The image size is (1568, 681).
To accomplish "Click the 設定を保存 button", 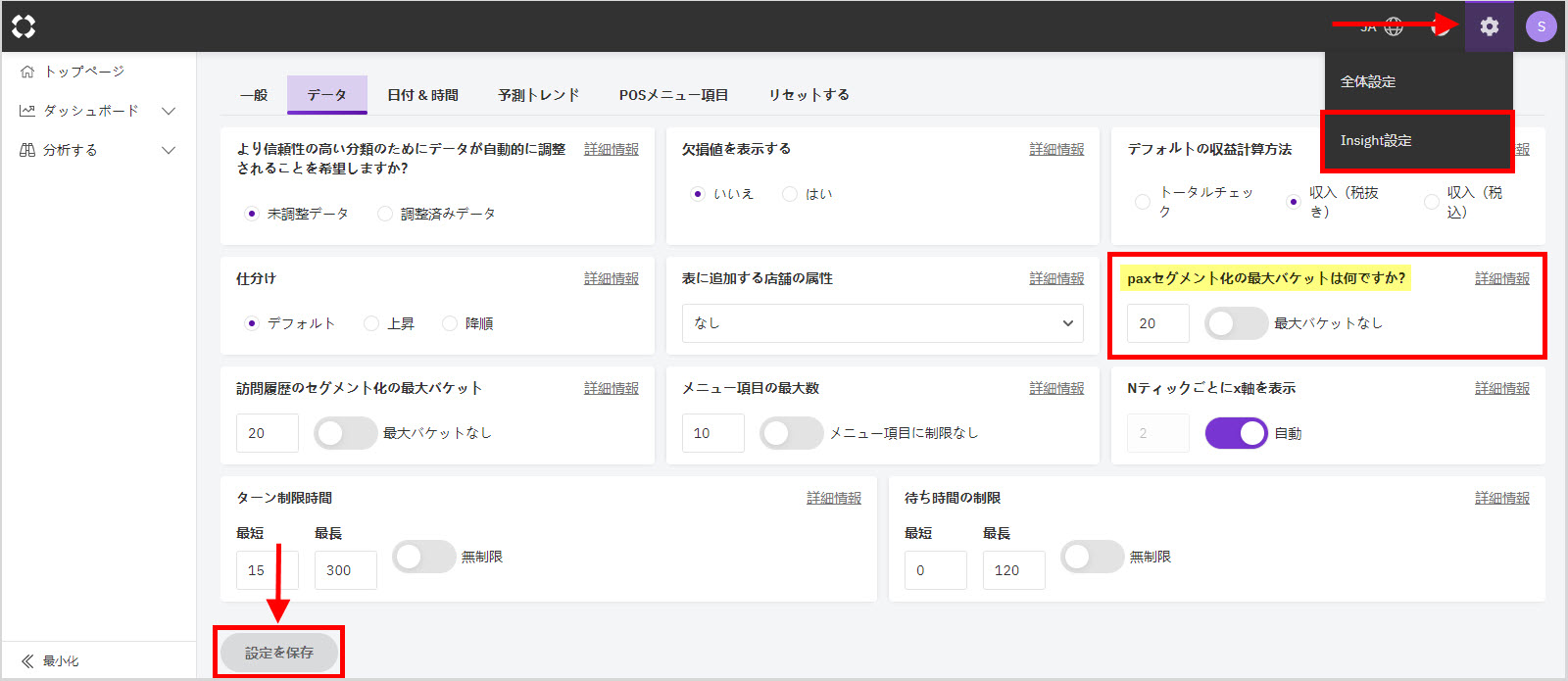I will click(x=279, y=653).
